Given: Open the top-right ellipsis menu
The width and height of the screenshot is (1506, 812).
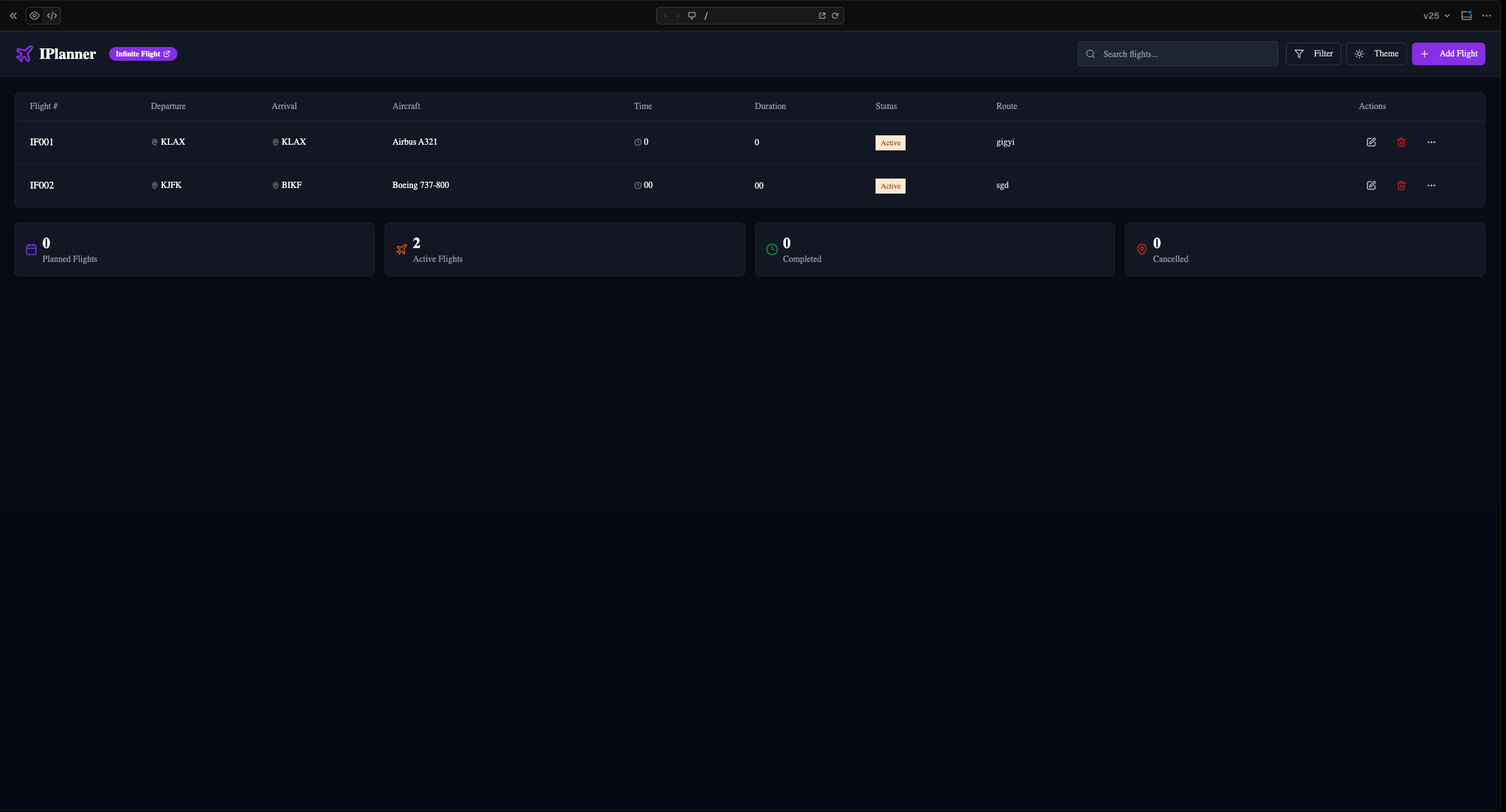Looking at the screenshot, I should tap(1487, 16).
